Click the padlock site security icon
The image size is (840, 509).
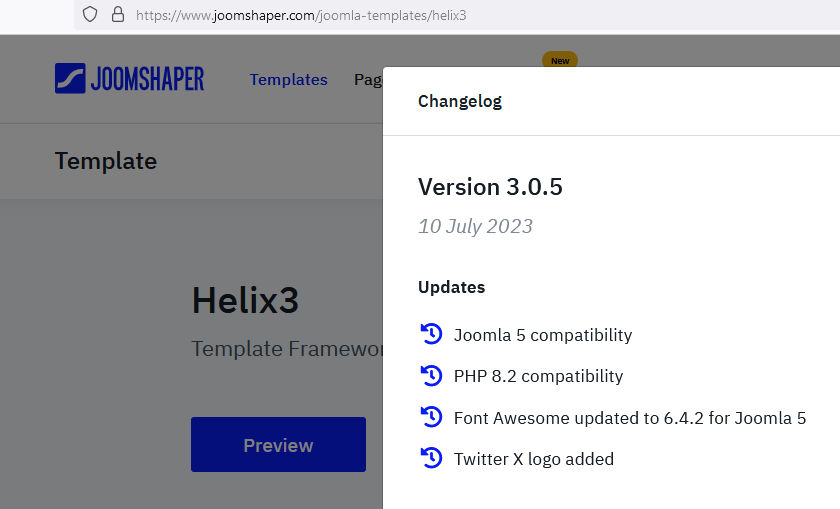[x=117, y=15]
